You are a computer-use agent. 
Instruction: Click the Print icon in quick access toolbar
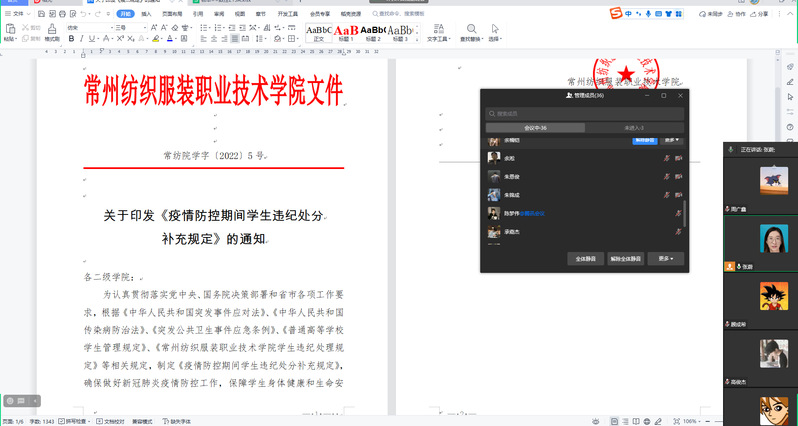[x=62, y=14]
